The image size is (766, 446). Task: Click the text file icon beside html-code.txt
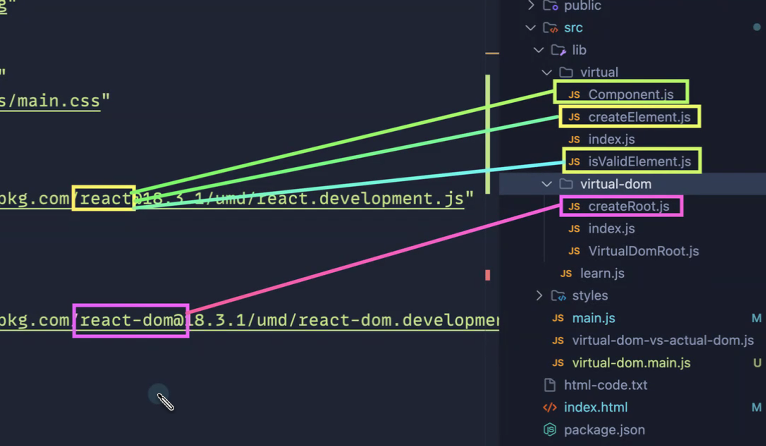point(550,385)
